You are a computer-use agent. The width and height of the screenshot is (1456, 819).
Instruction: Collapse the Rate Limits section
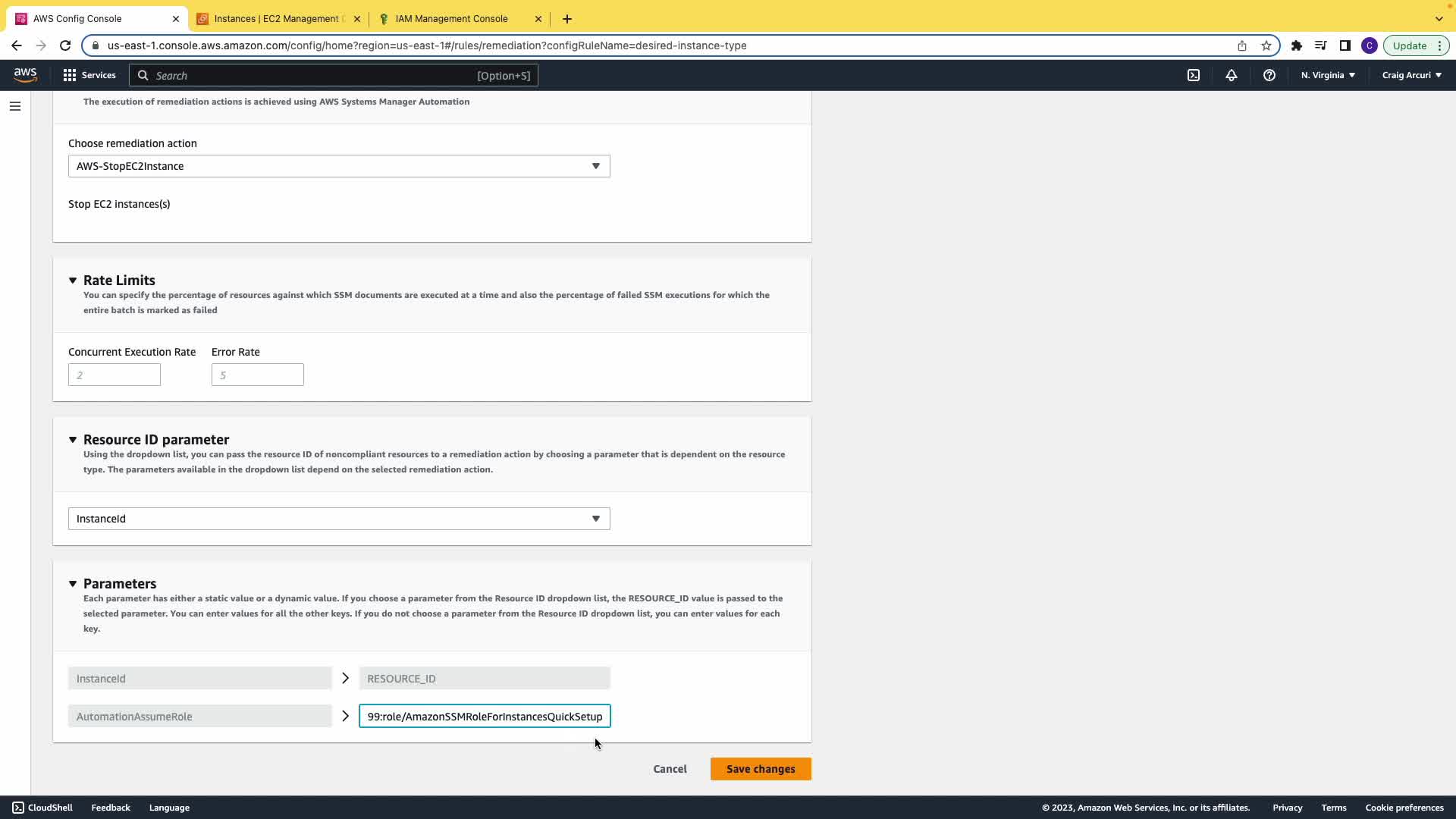pos(73,281)
